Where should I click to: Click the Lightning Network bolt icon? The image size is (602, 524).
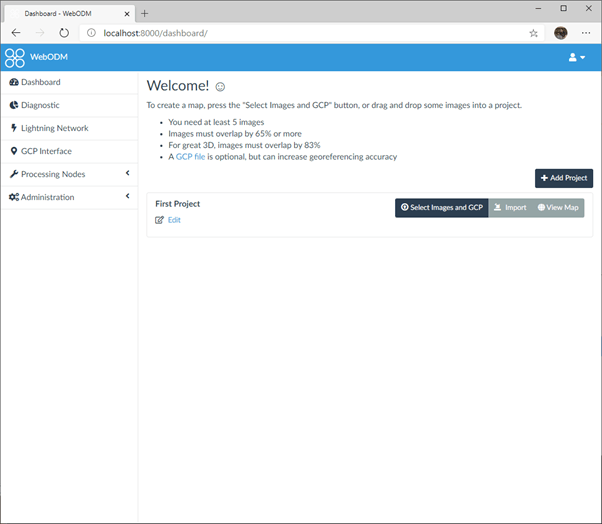point(13,128)
